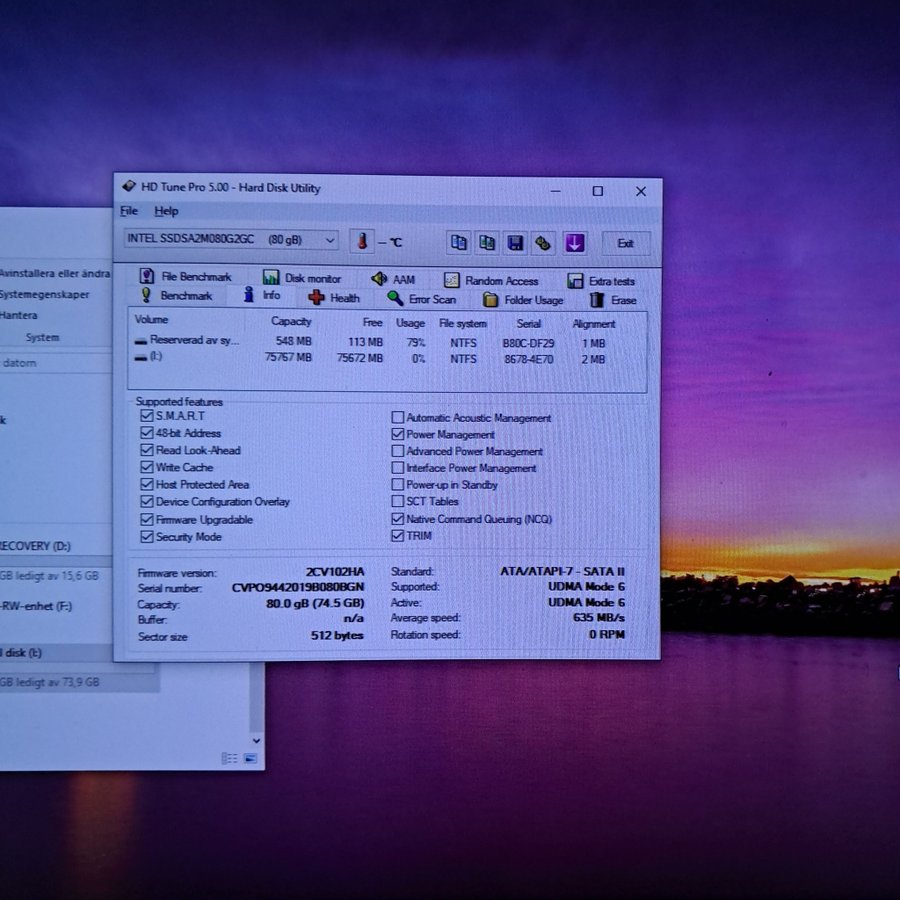Go to the Random Access tab
Image resolution: width=900 pixels, height=900 pixels.
click(491, 281)
